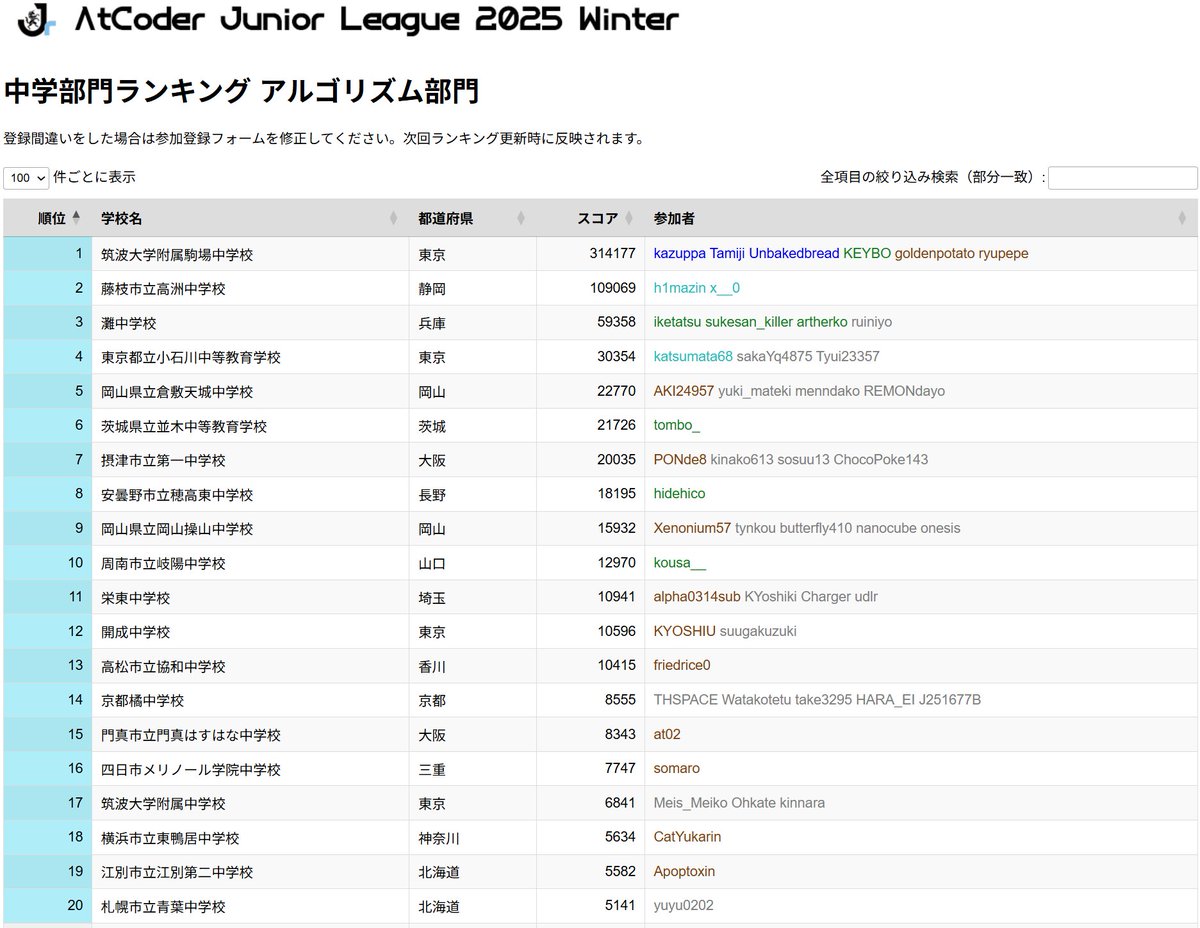This screenshot has width=1200, height=928.
Task: Open participant CatYukarin's profile link
Action: click(687, 836)
